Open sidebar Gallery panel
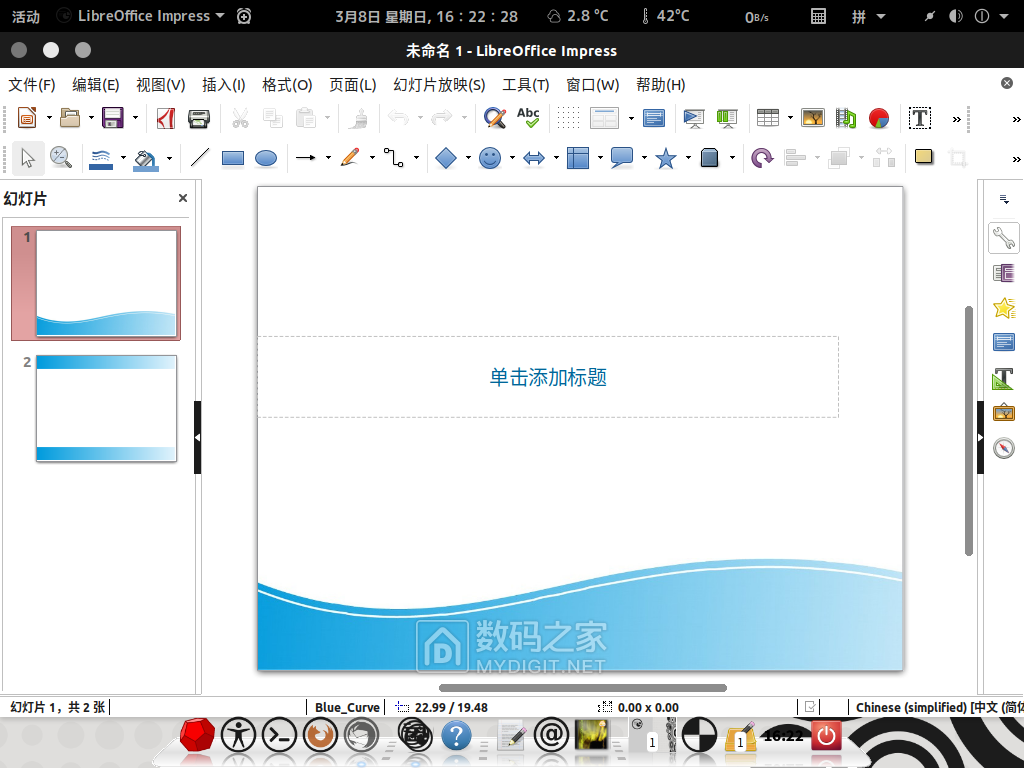This screenshot has width=1024, height=768. point(1004,413)
